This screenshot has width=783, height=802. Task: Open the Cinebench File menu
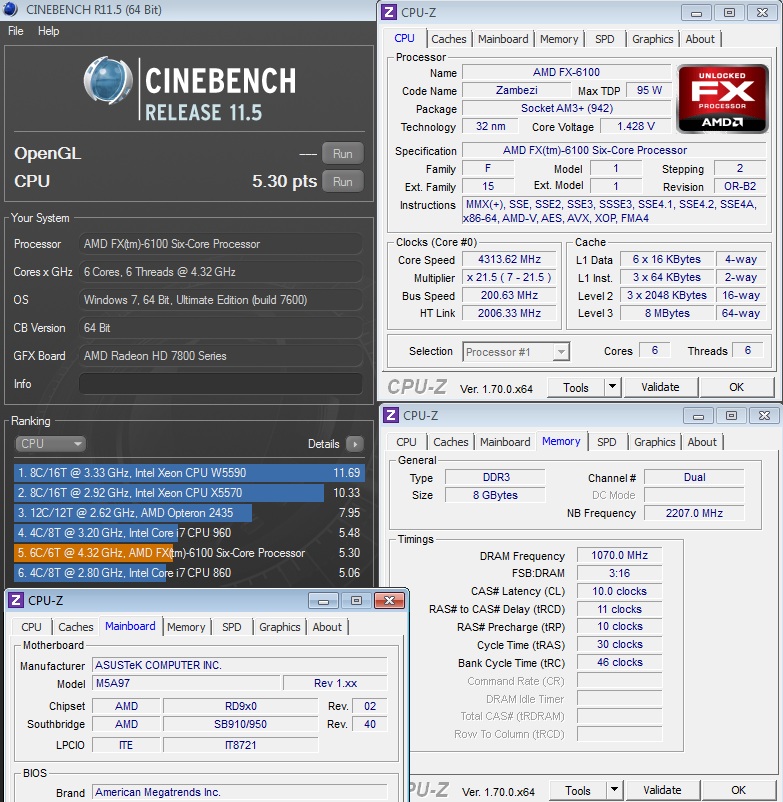(16, 31)
